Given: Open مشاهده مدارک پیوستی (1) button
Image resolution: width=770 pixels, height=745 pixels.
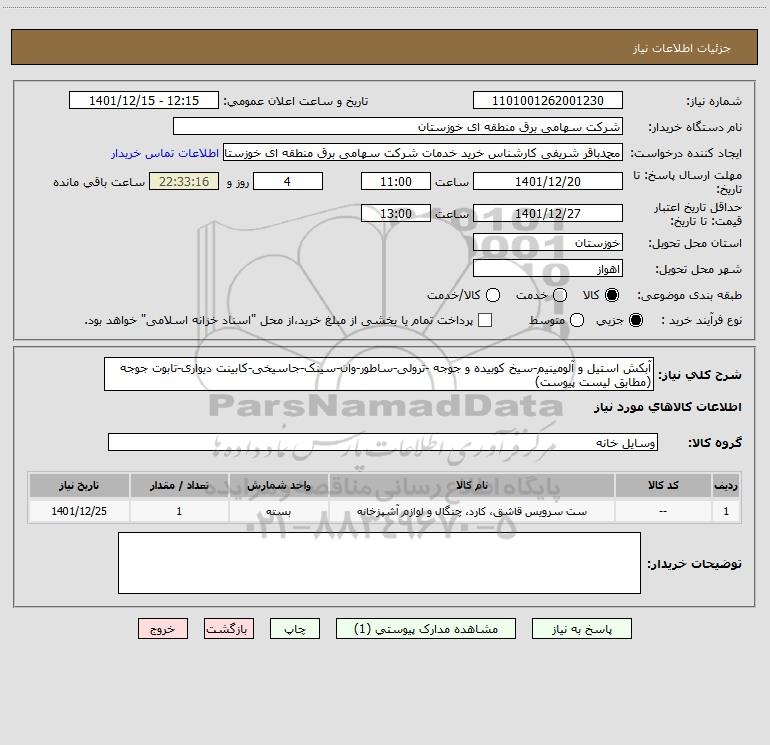Looking at the screenshot, I should (426, 629).
